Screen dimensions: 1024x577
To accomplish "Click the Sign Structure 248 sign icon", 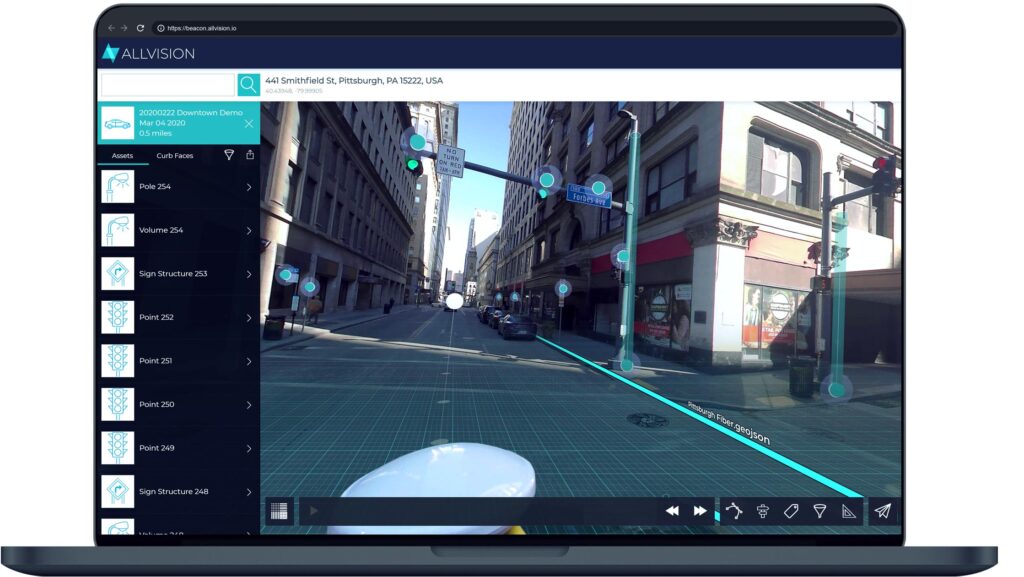I will click(x=118, y=491).
